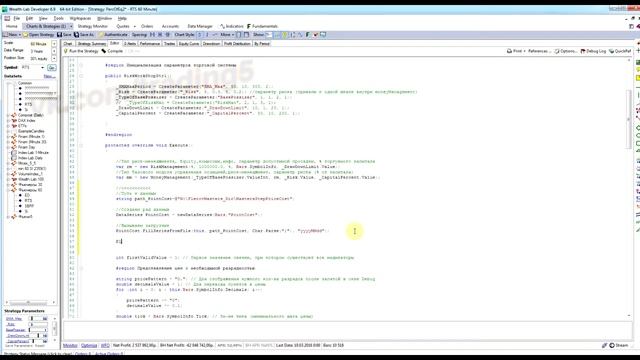Open the Symbol RTS dropdown
This screenshot has height=360, width=640.
pos(42,67)
